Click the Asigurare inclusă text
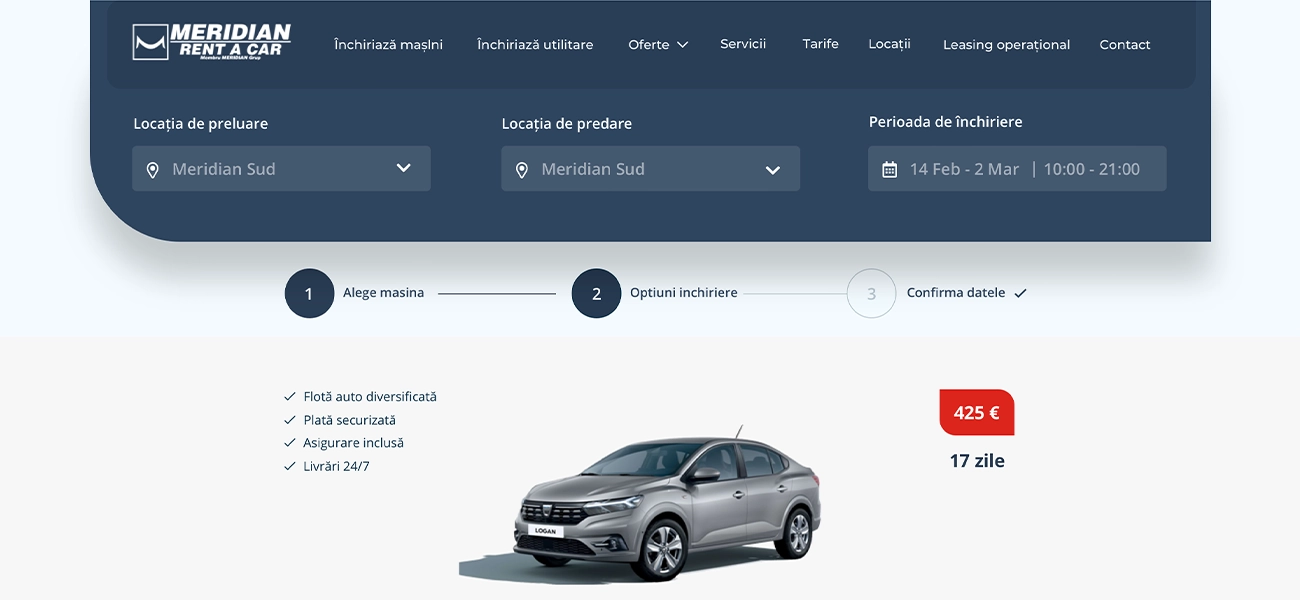1300x600 pixels. pos(353,443)
